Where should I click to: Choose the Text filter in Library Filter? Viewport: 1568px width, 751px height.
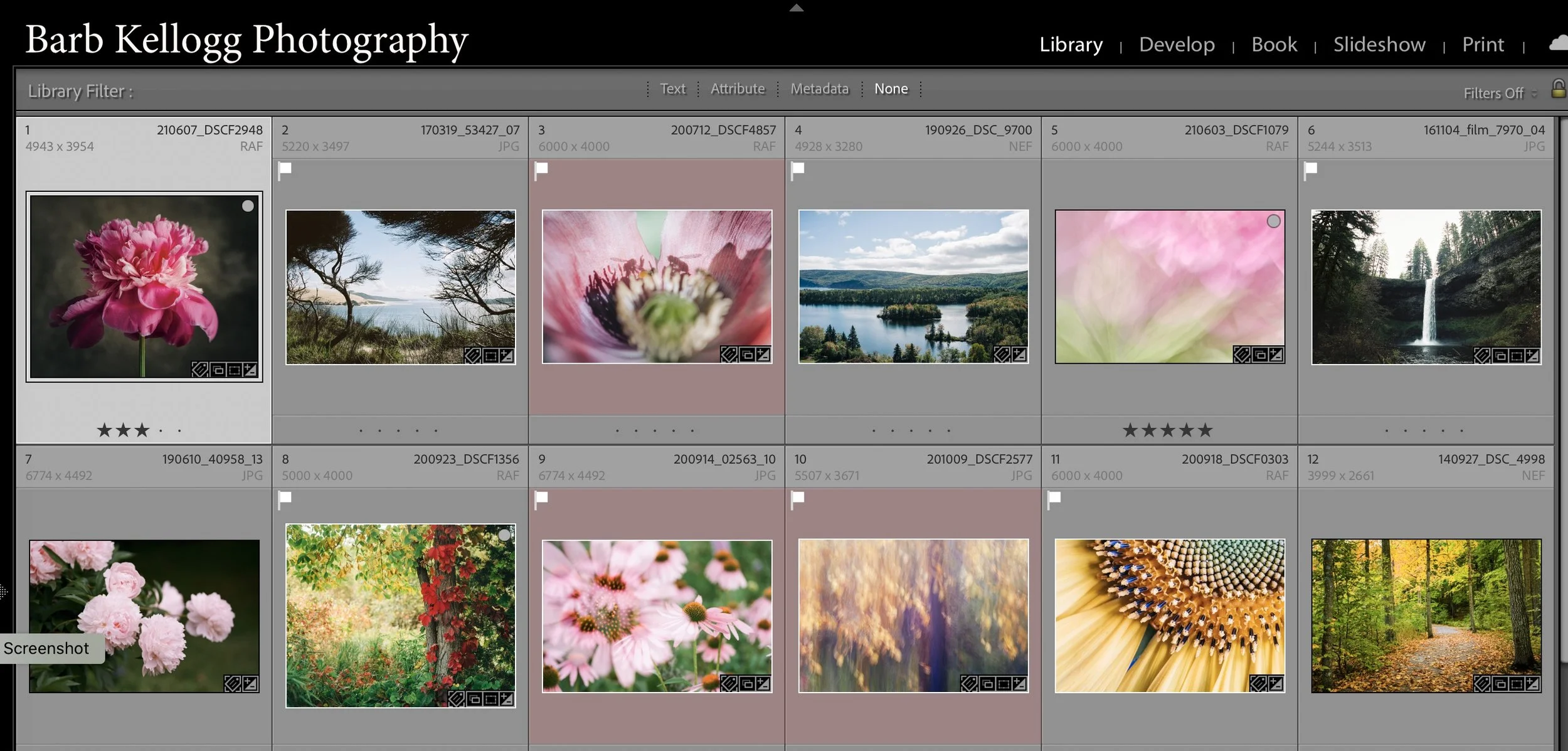point(672,88)
